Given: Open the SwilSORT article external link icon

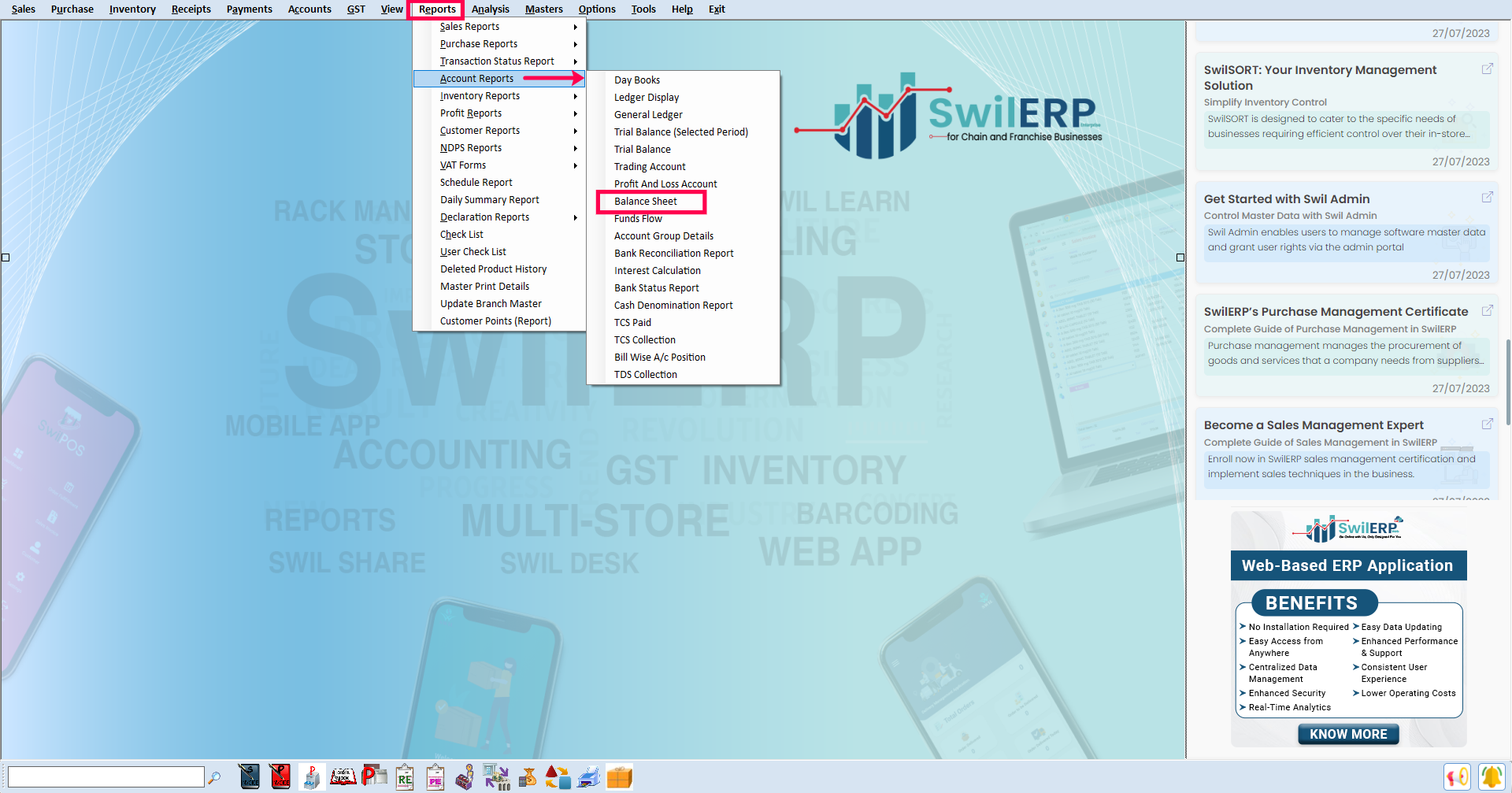Looking at the screenshot, I should (1487, 69).
